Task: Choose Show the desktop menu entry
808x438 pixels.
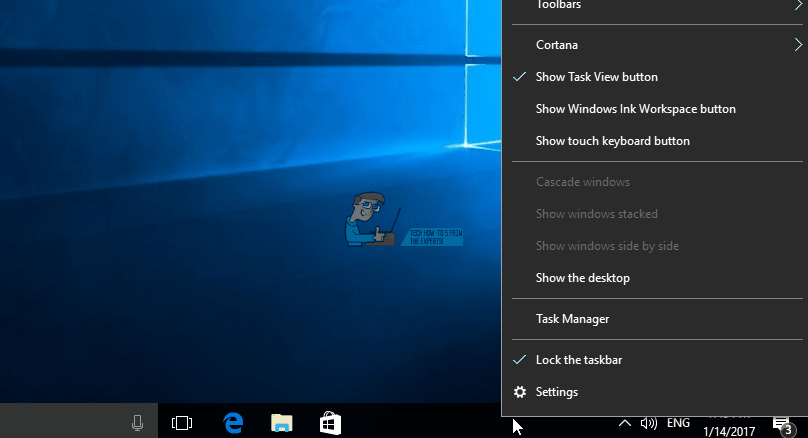Action: point(582,278)
